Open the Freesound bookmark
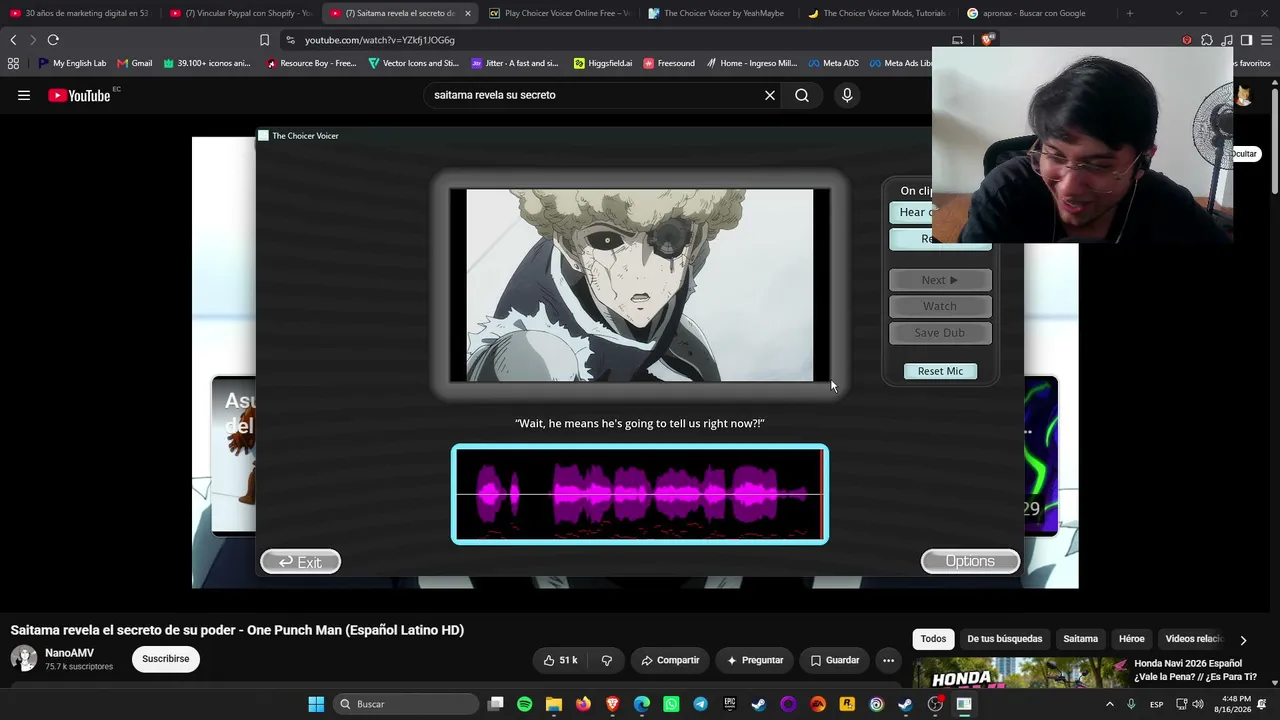This screenshot has width=1280, height=720. [669, 63]
